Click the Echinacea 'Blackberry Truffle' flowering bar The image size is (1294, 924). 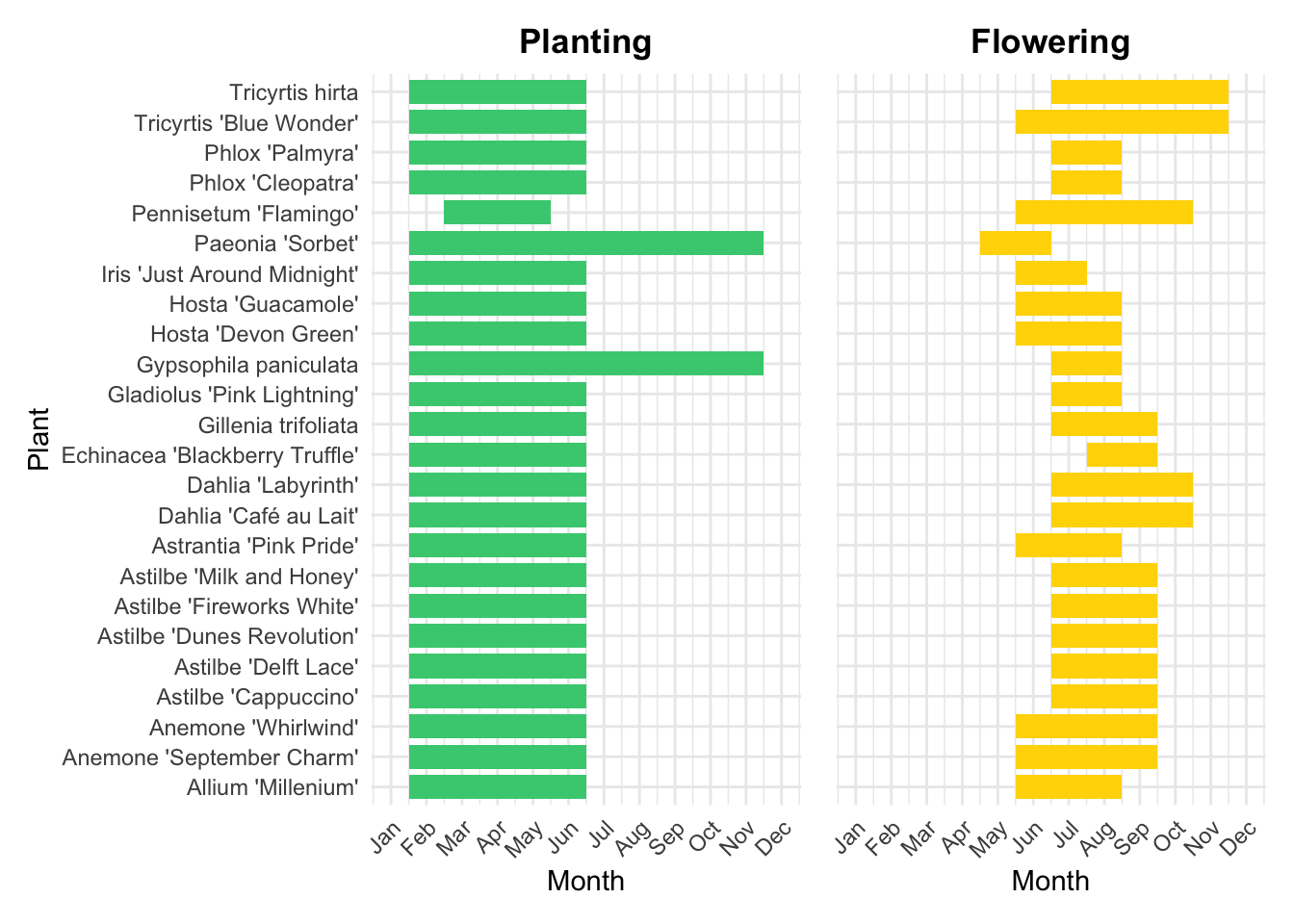coord(1122,454)
